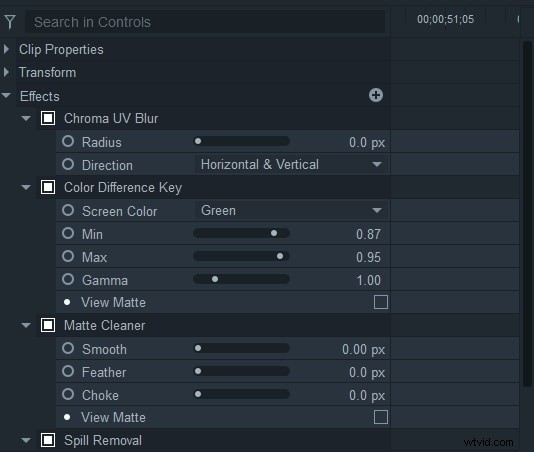Click the filter funnel icon
The height and width of the screenshot is (452, 534).
[10, 22]
